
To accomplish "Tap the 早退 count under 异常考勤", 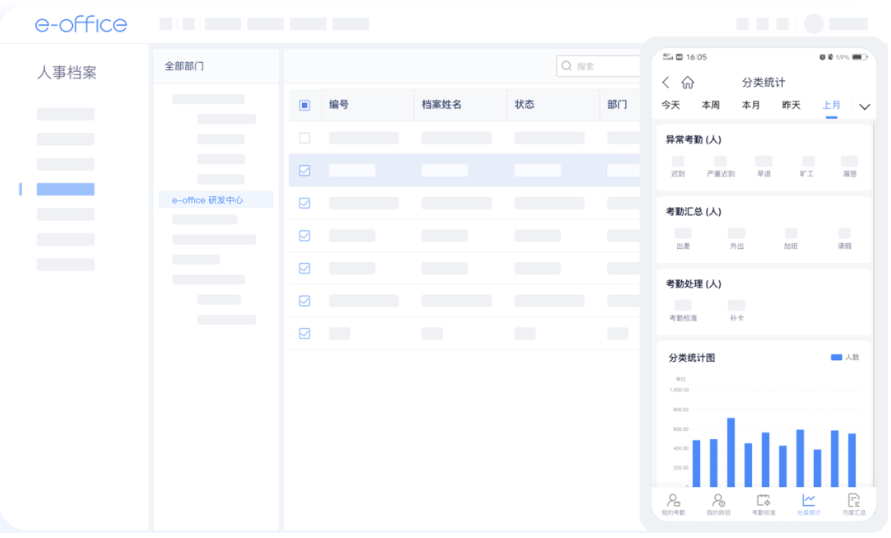I will click(763, 161).
